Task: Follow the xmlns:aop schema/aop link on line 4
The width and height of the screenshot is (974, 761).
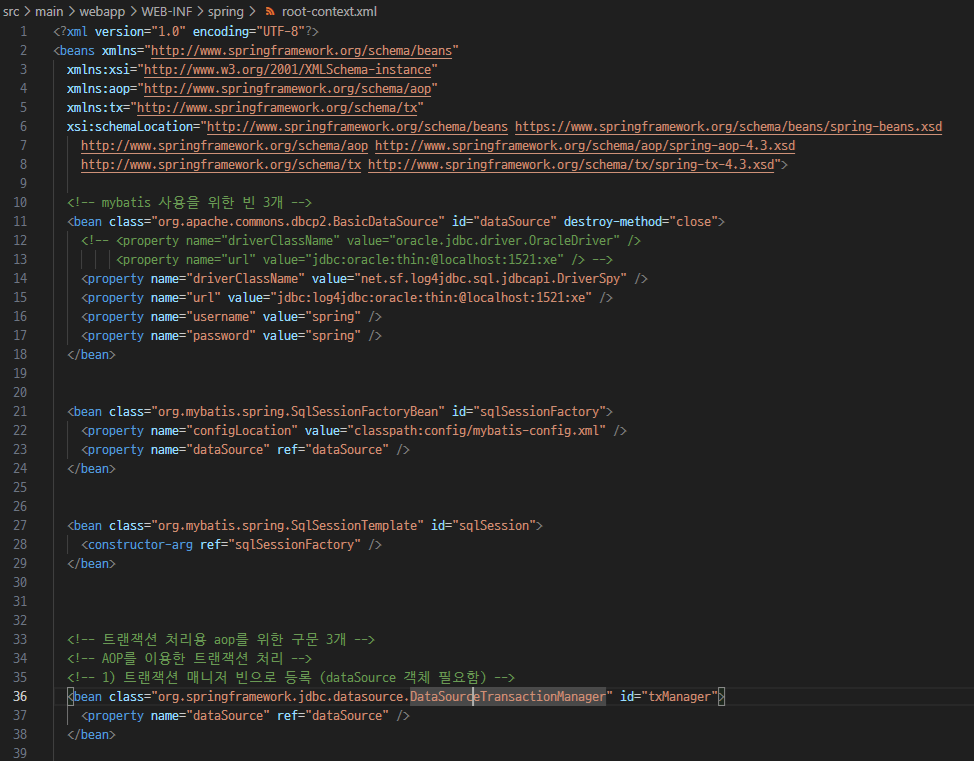Action: (287, 89)
